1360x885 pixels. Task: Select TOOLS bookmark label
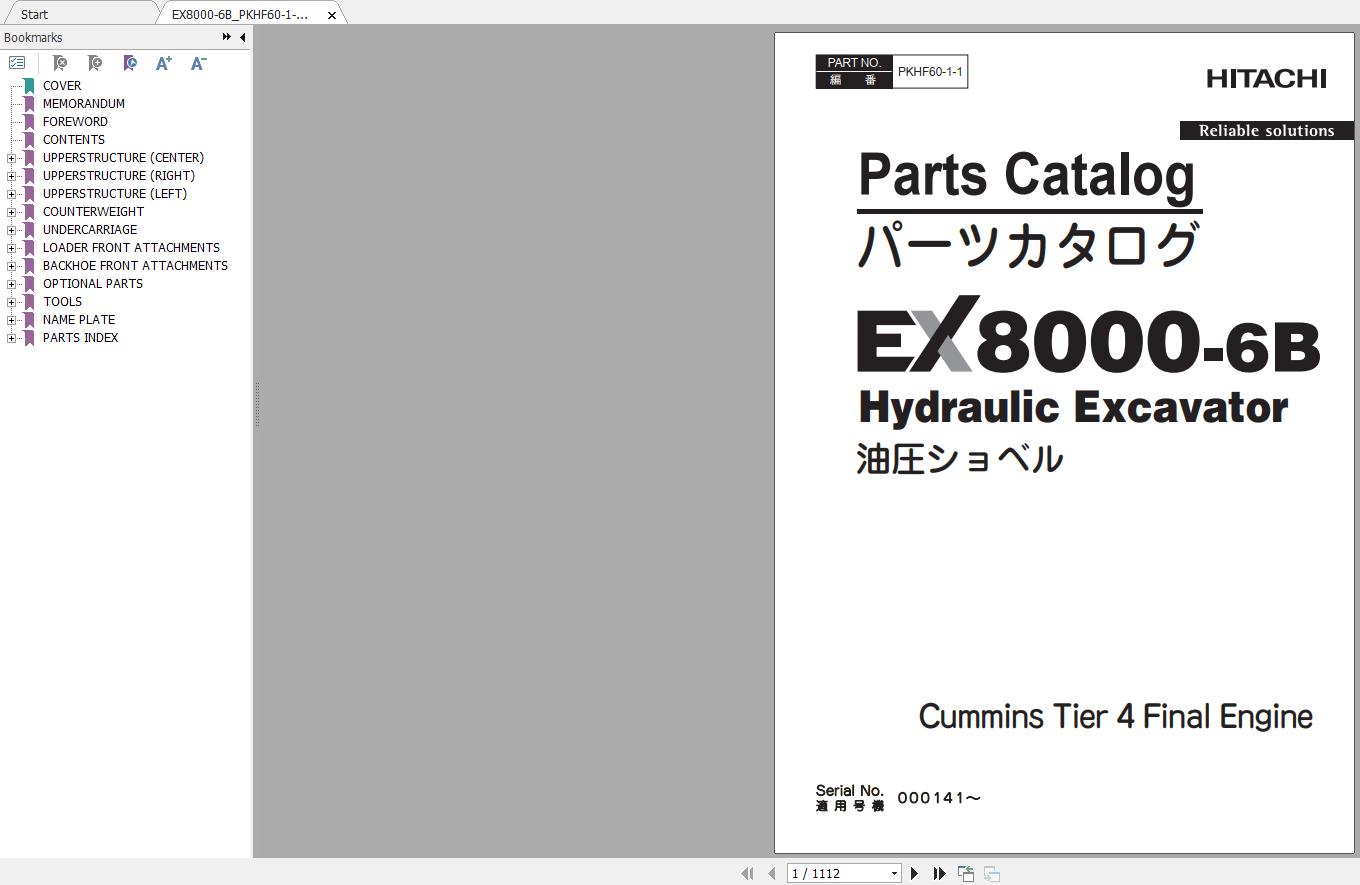click(62, 302)
